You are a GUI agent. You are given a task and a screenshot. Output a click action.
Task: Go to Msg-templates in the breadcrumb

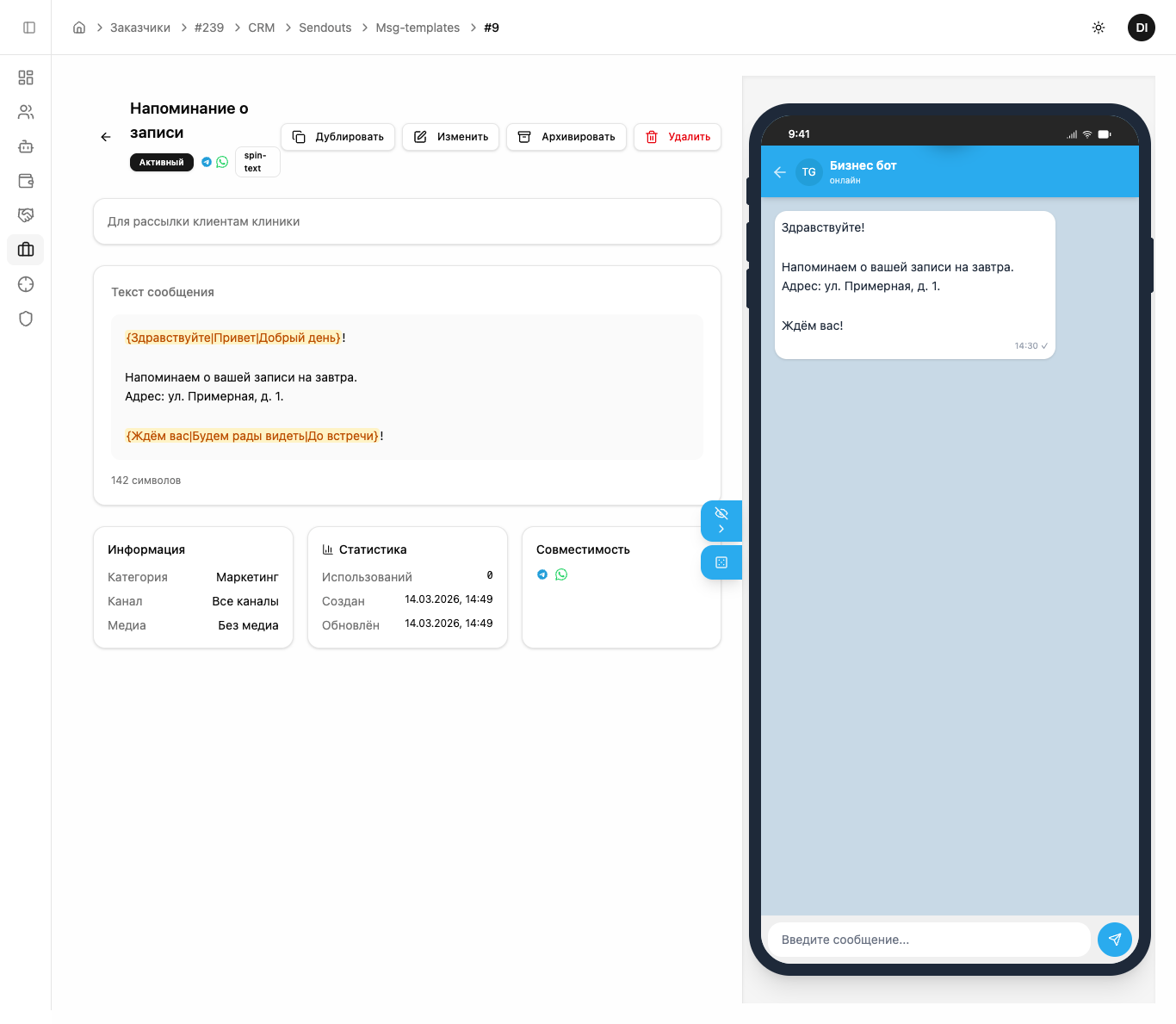418,28
